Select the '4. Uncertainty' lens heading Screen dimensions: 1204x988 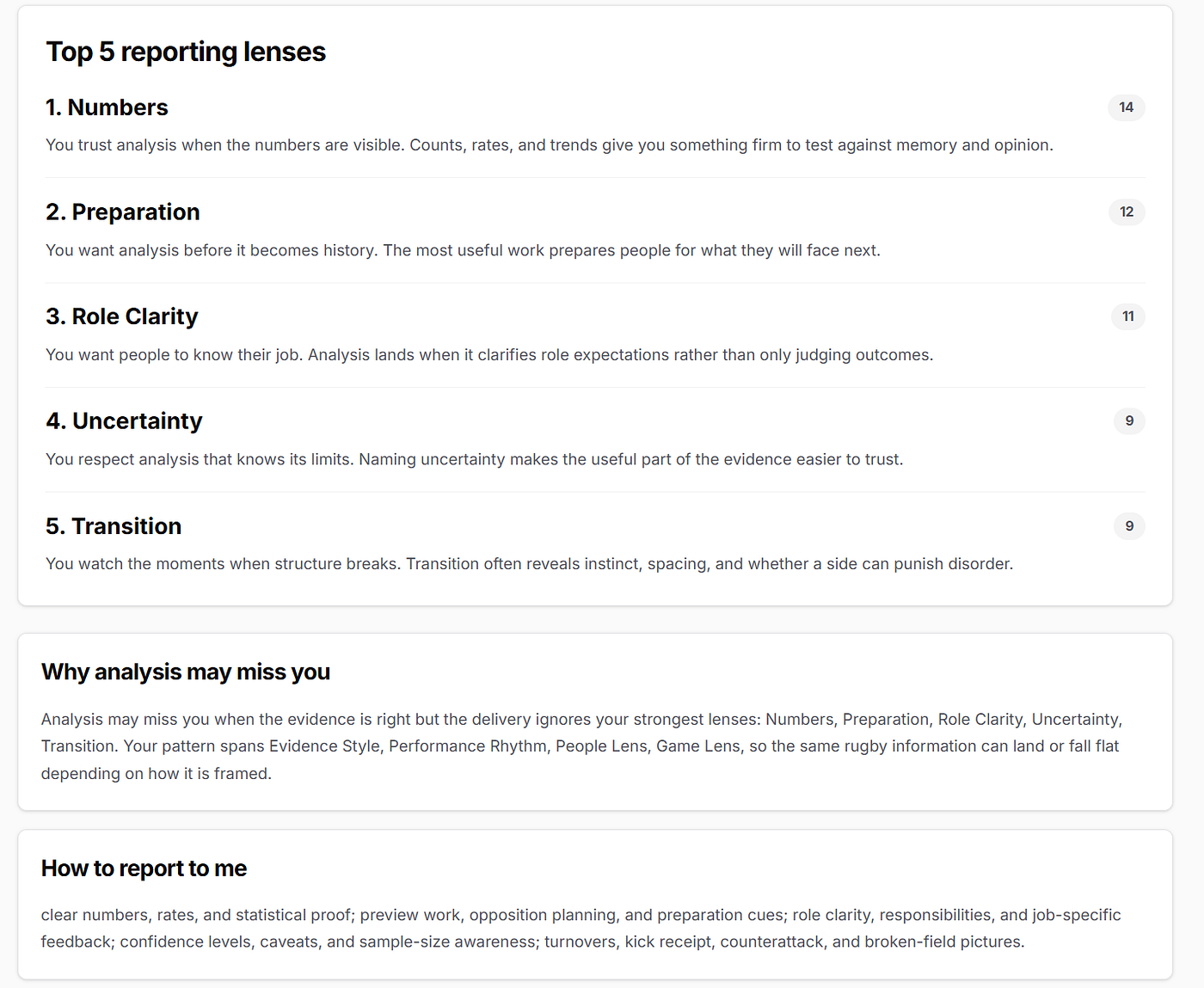point(124,421)
